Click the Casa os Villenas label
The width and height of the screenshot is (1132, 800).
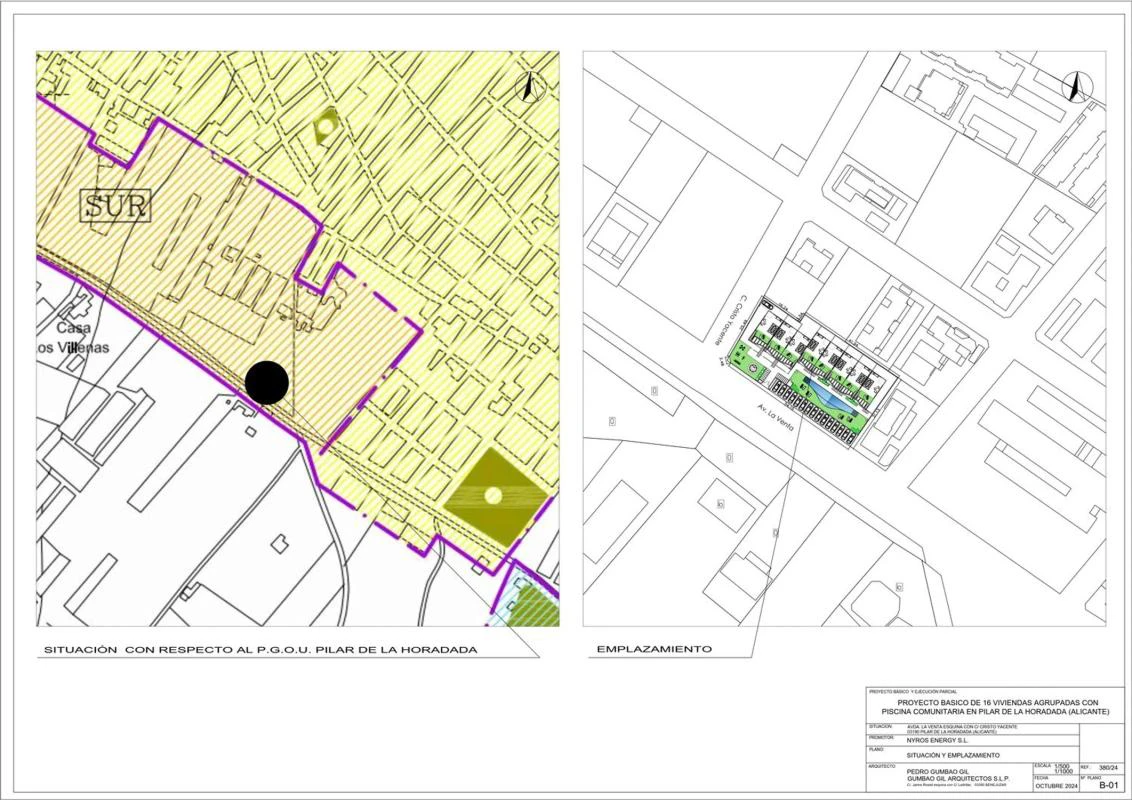(74, 338)
